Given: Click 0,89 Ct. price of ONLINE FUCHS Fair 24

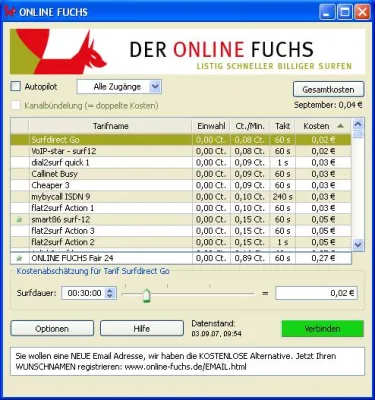Looking at the screenshot, I should pyautogui.click(x=250, y=258).
